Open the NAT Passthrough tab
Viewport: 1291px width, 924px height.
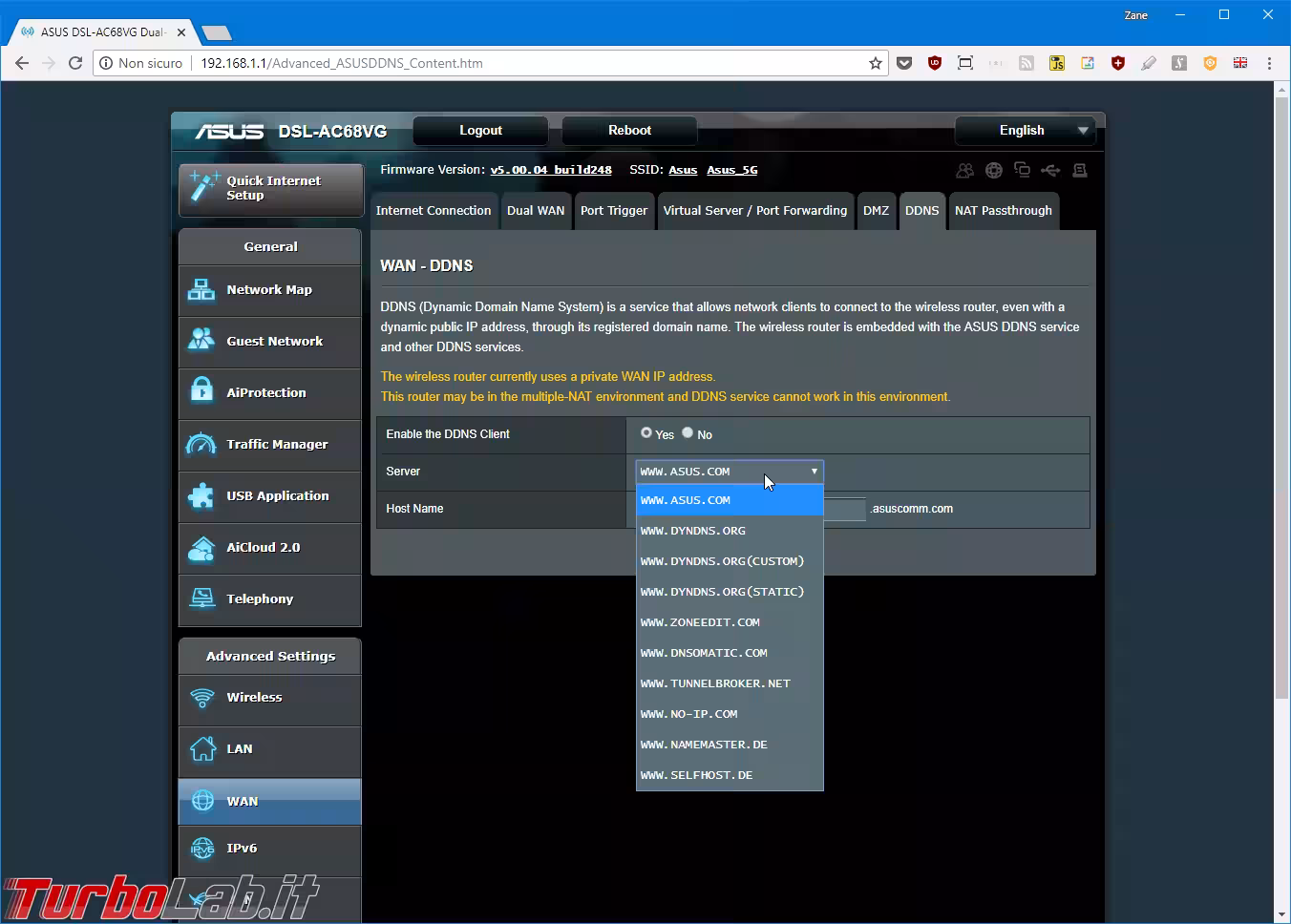(1003, 211)
